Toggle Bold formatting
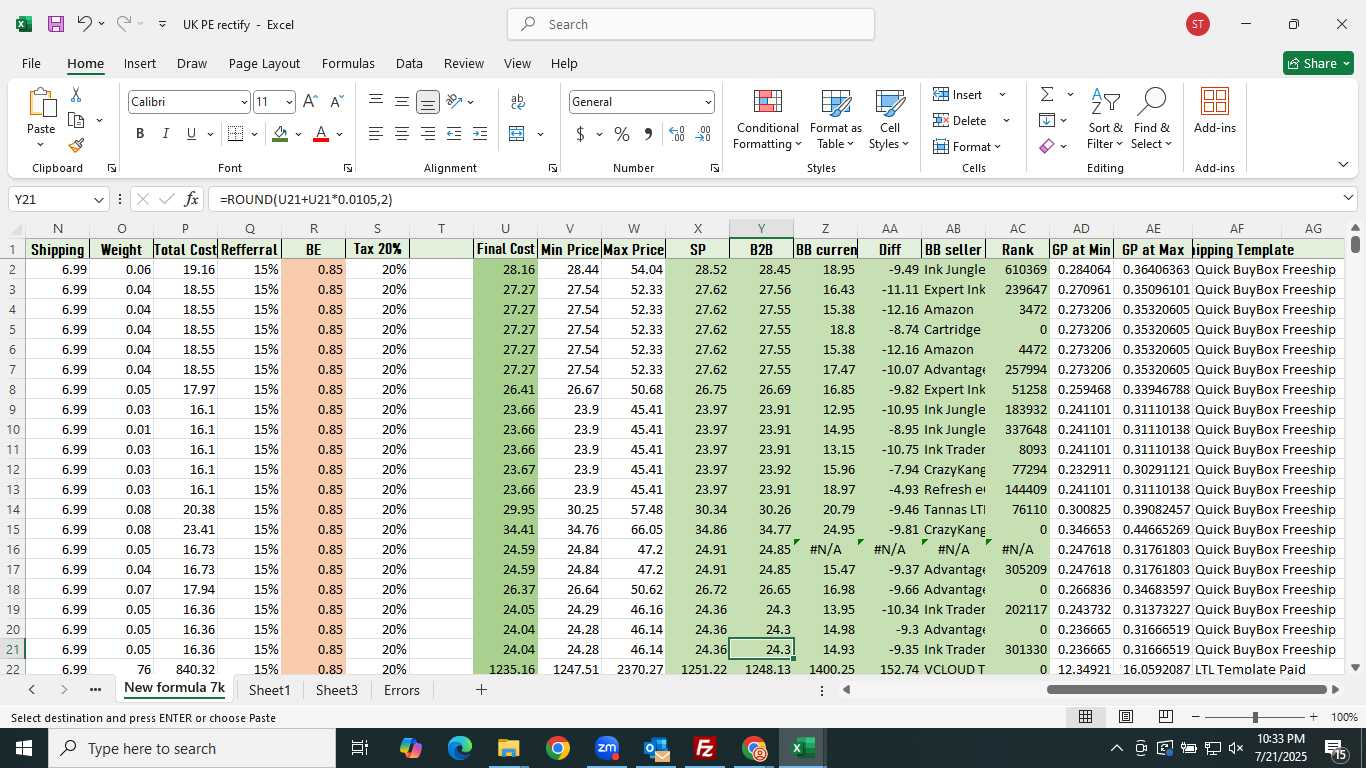The image size is (1366, 768). [140, 134]
